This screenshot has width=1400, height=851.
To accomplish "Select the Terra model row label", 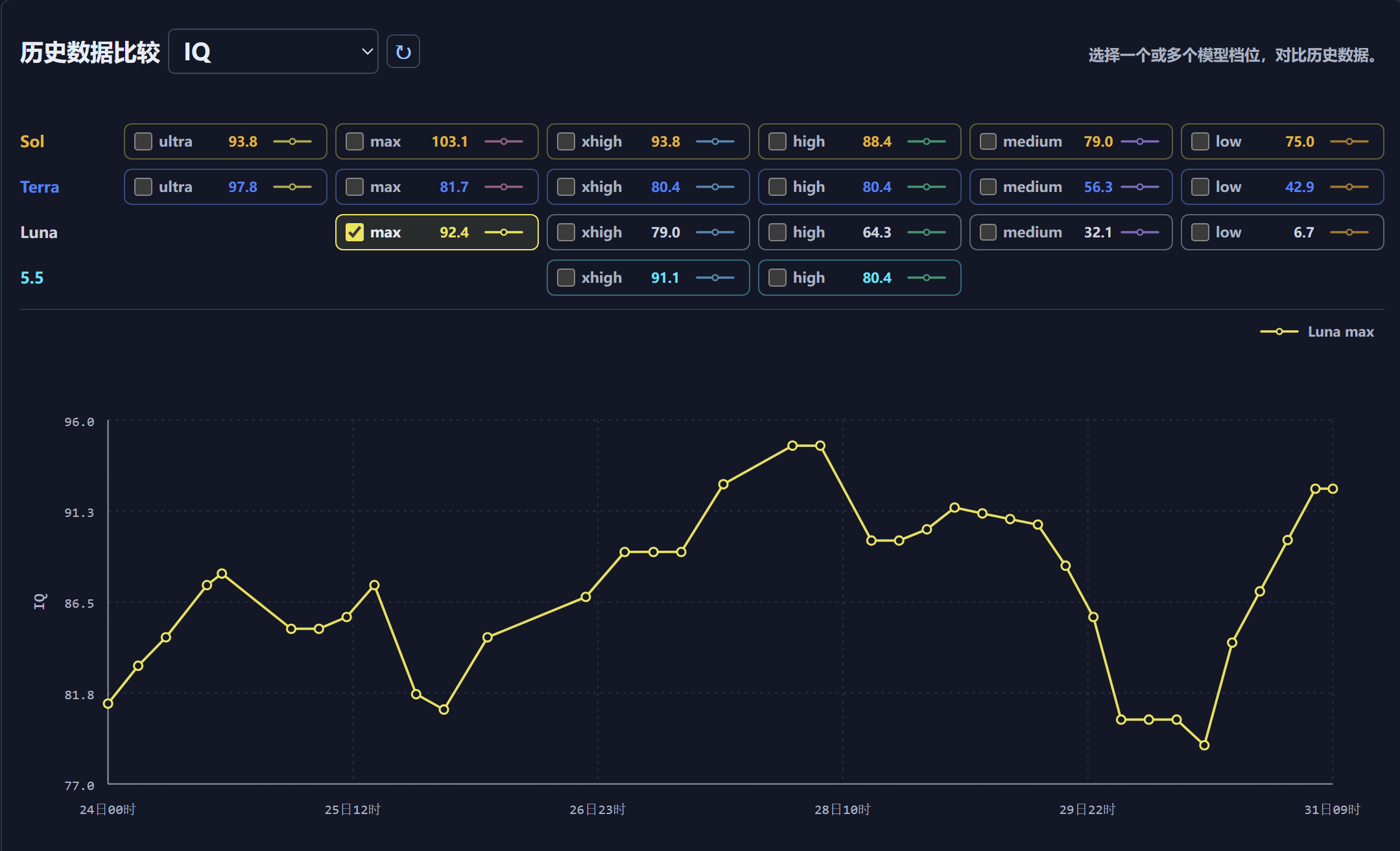I will click(x=40, y=187).
